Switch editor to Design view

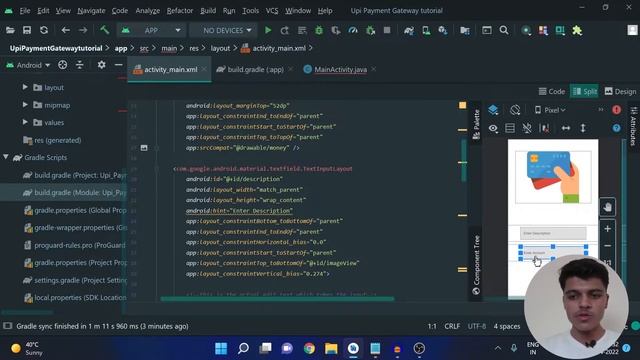click(620, 91)
